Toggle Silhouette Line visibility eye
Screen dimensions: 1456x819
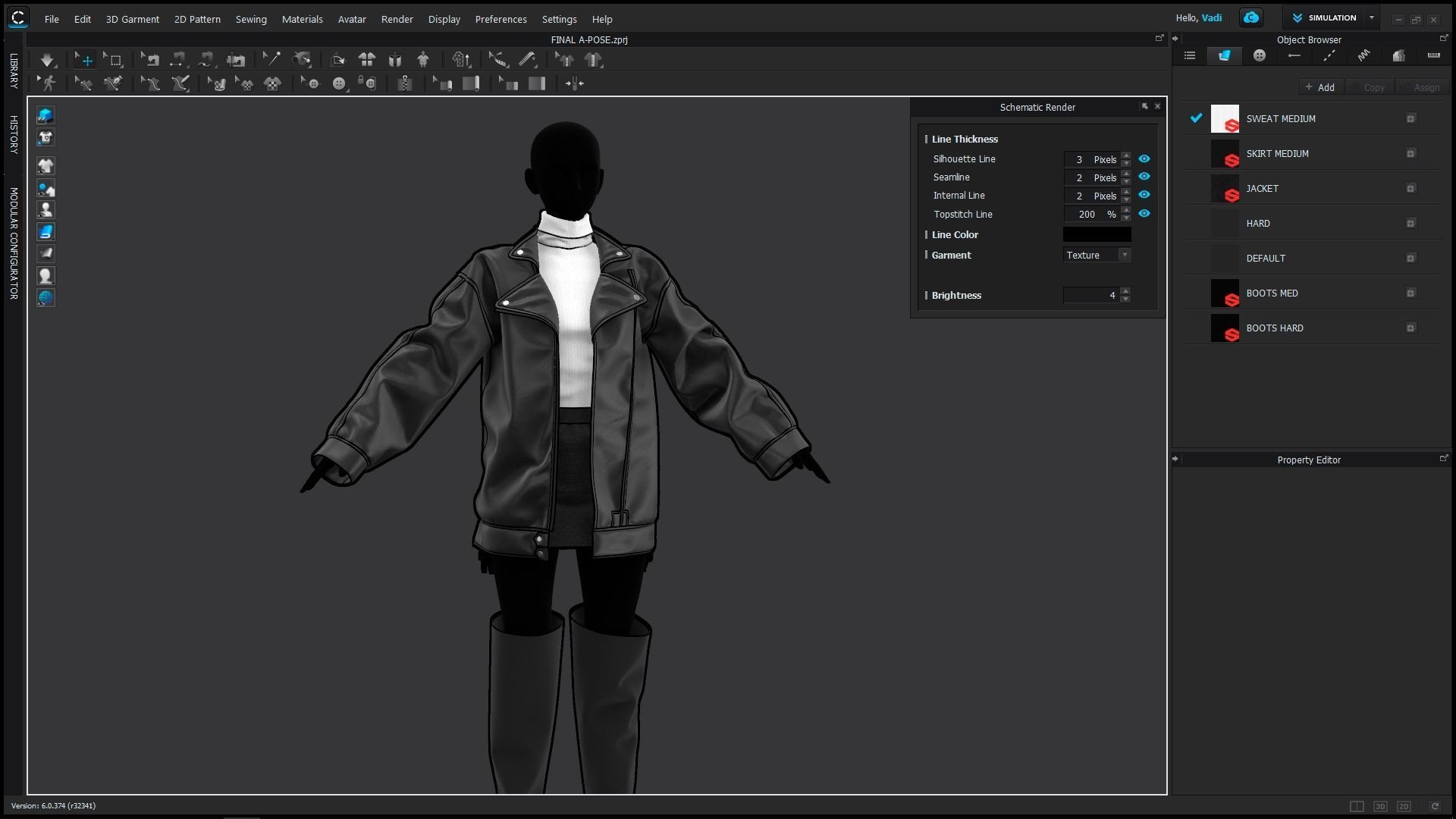click(1144, 158)
